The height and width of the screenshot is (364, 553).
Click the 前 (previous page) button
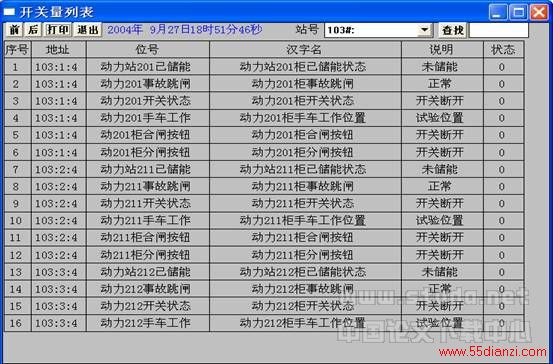(14, 30)
